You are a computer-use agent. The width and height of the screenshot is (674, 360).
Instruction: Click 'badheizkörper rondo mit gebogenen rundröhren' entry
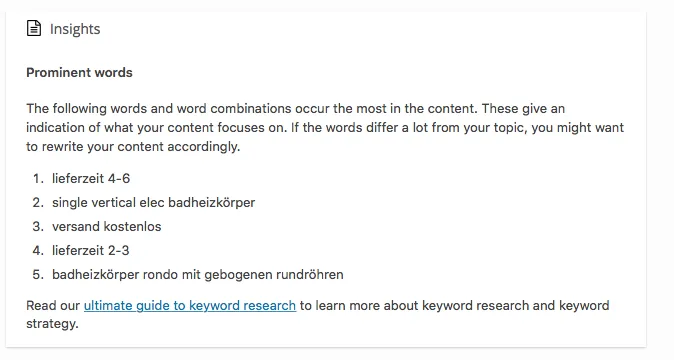tap(198, 275)
